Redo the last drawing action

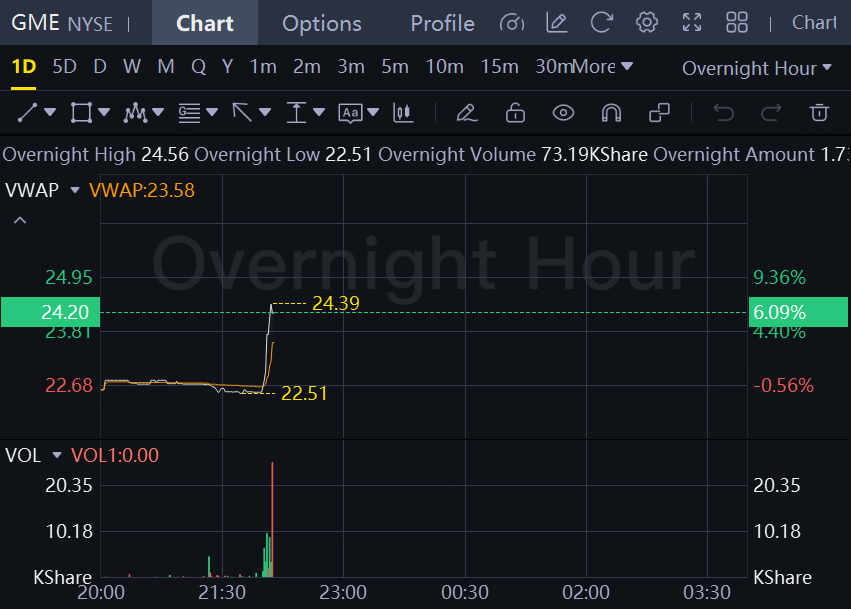(771, 113)
